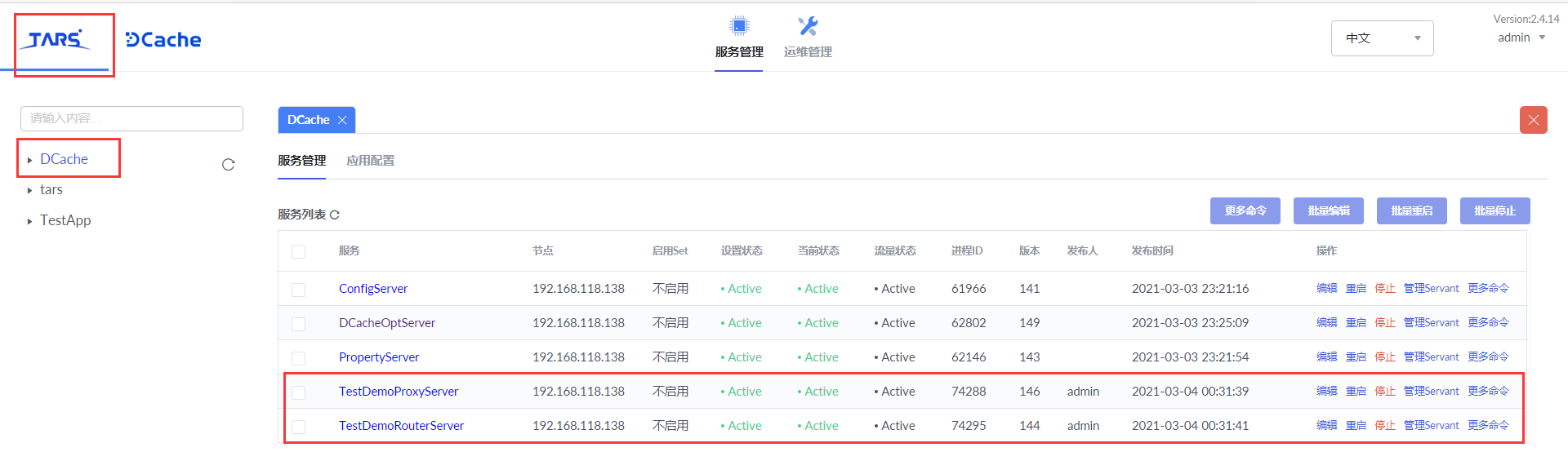
Task: Click the 更多命令 batch button
Action: tap(1245, 210)
